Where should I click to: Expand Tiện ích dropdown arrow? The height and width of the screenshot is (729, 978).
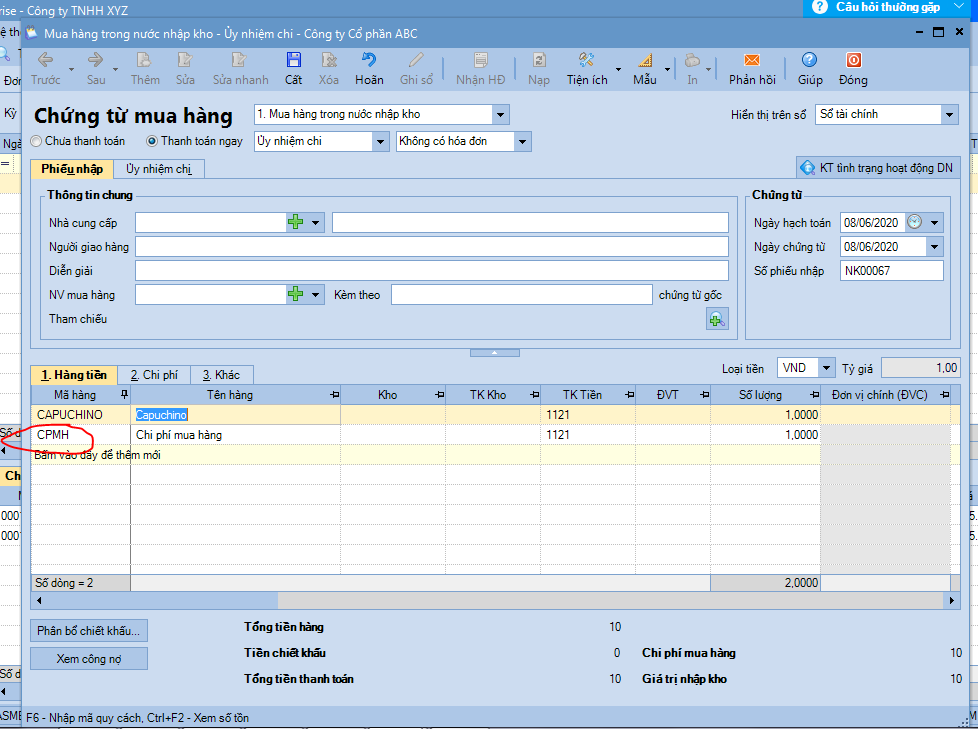coord(618,69)
